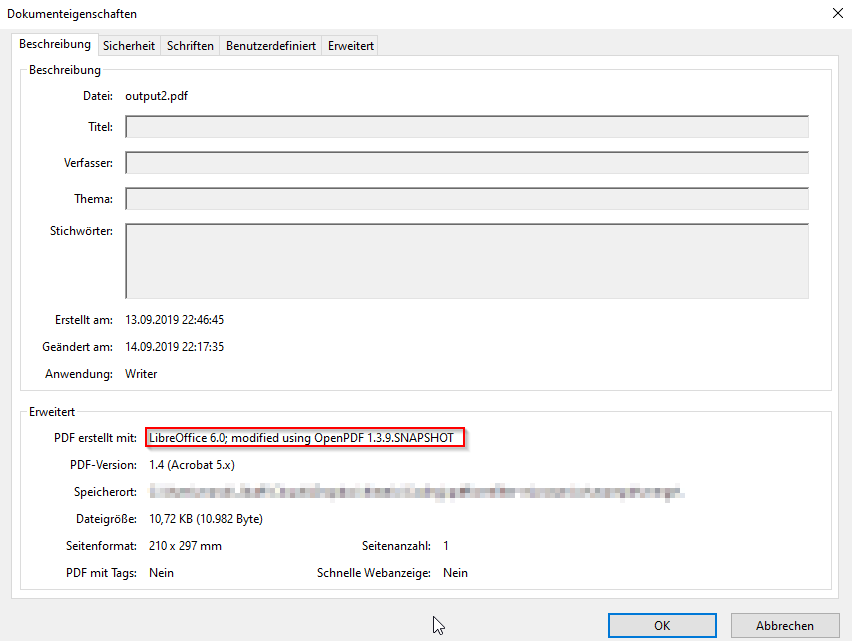Switch to the Benutzerdefiniert tab
The image size is (852, 641).
coord(271,45)
